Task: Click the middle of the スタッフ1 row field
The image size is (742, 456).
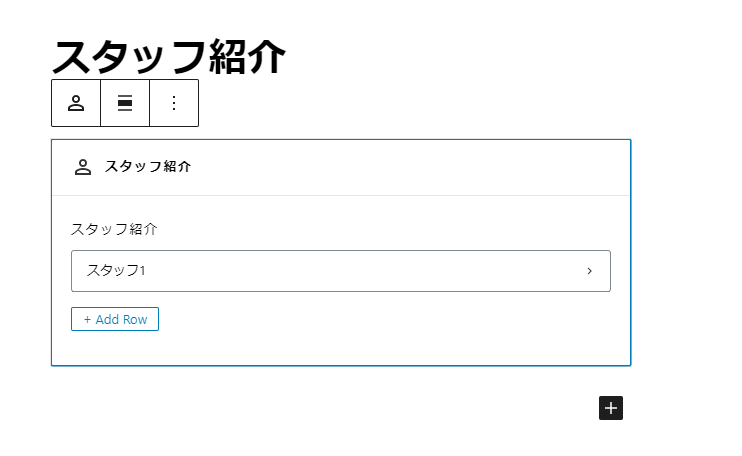Action: [x=340, y=271]
